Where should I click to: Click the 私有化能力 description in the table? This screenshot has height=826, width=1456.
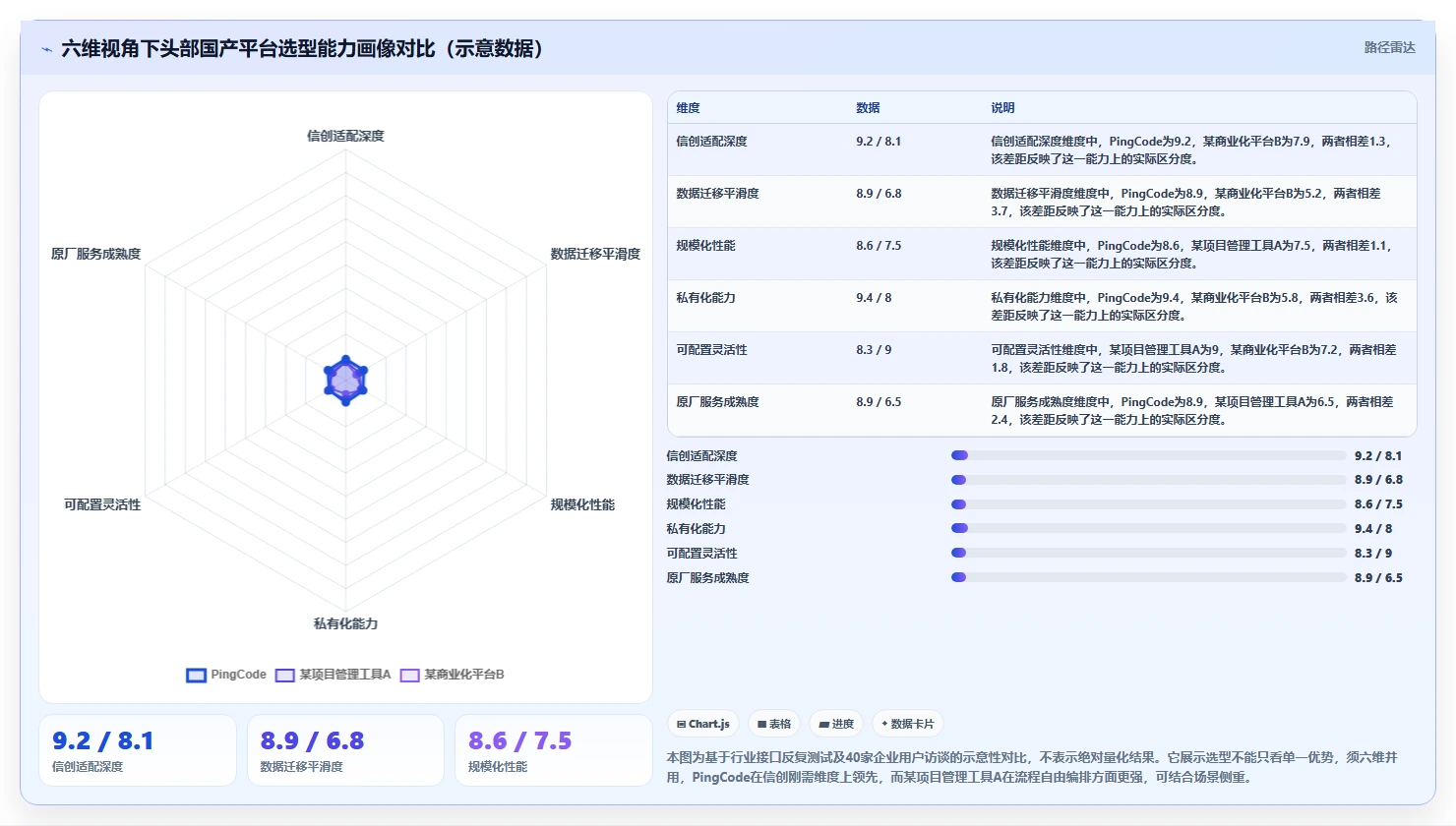(1194, 307)
